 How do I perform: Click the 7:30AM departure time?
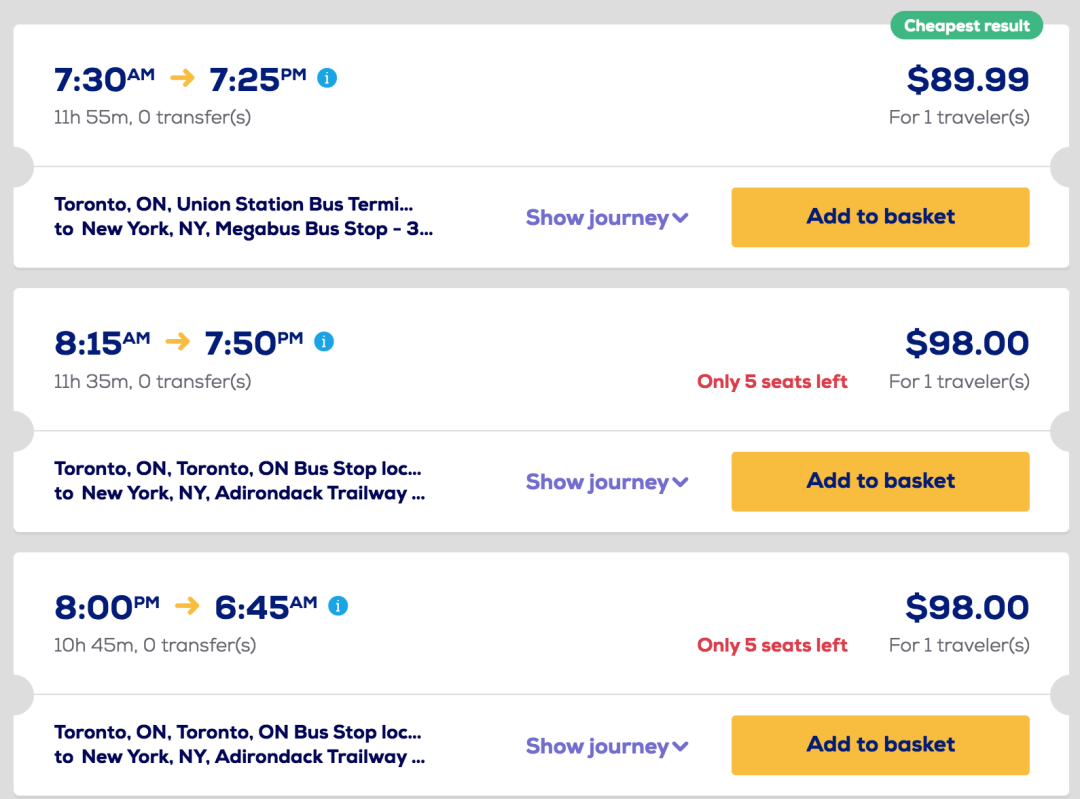coord(105,79)
